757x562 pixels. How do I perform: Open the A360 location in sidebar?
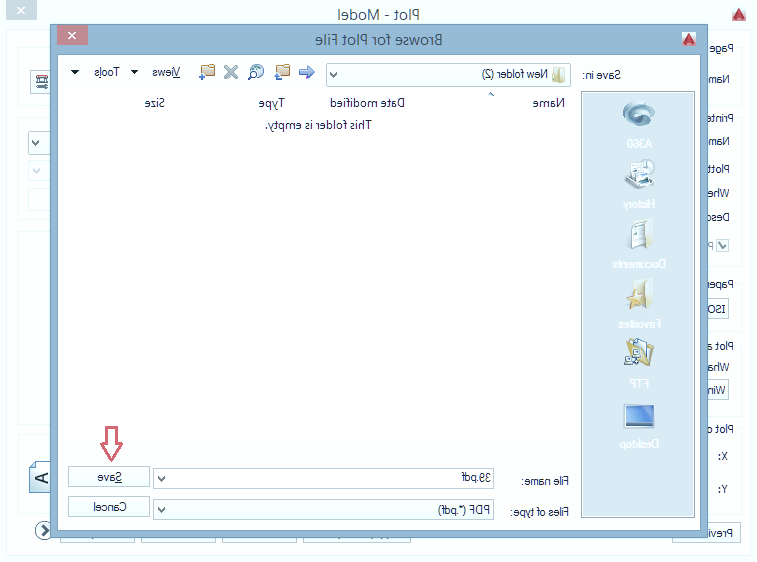tap(638, 125)
